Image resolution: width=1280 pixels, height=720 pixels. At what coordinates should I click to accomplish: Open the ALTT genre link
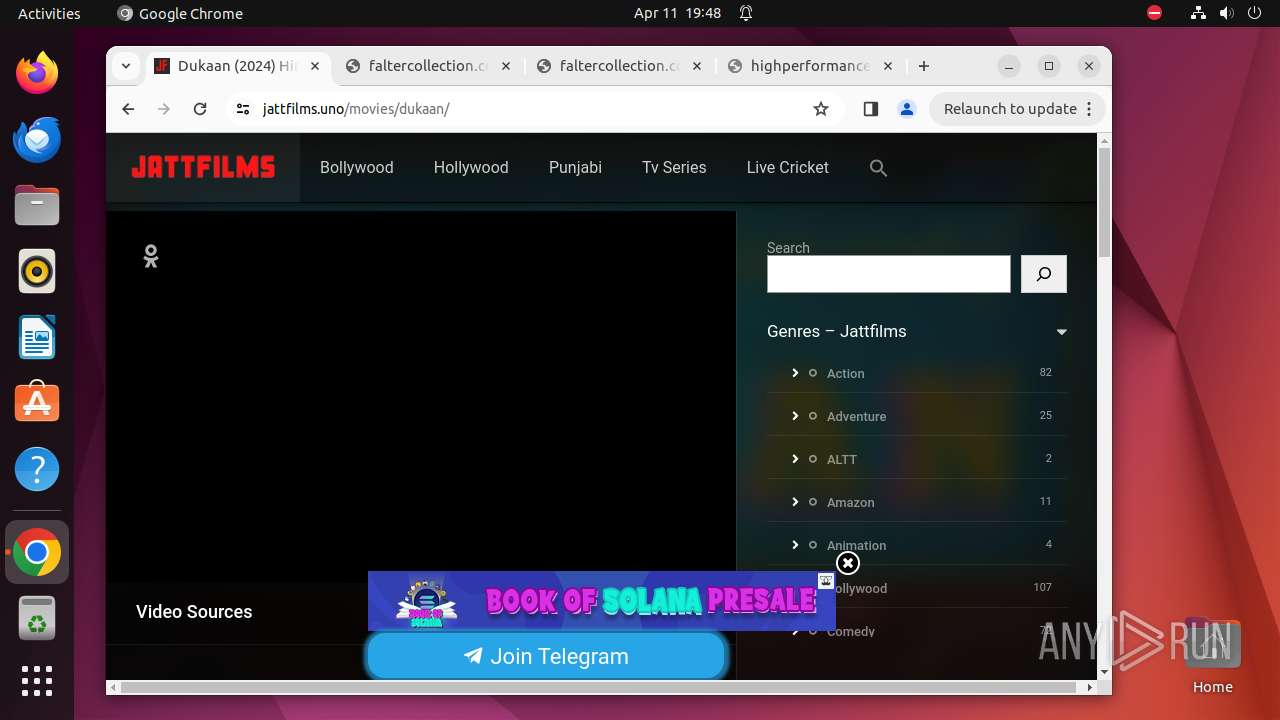coord(842,459)
